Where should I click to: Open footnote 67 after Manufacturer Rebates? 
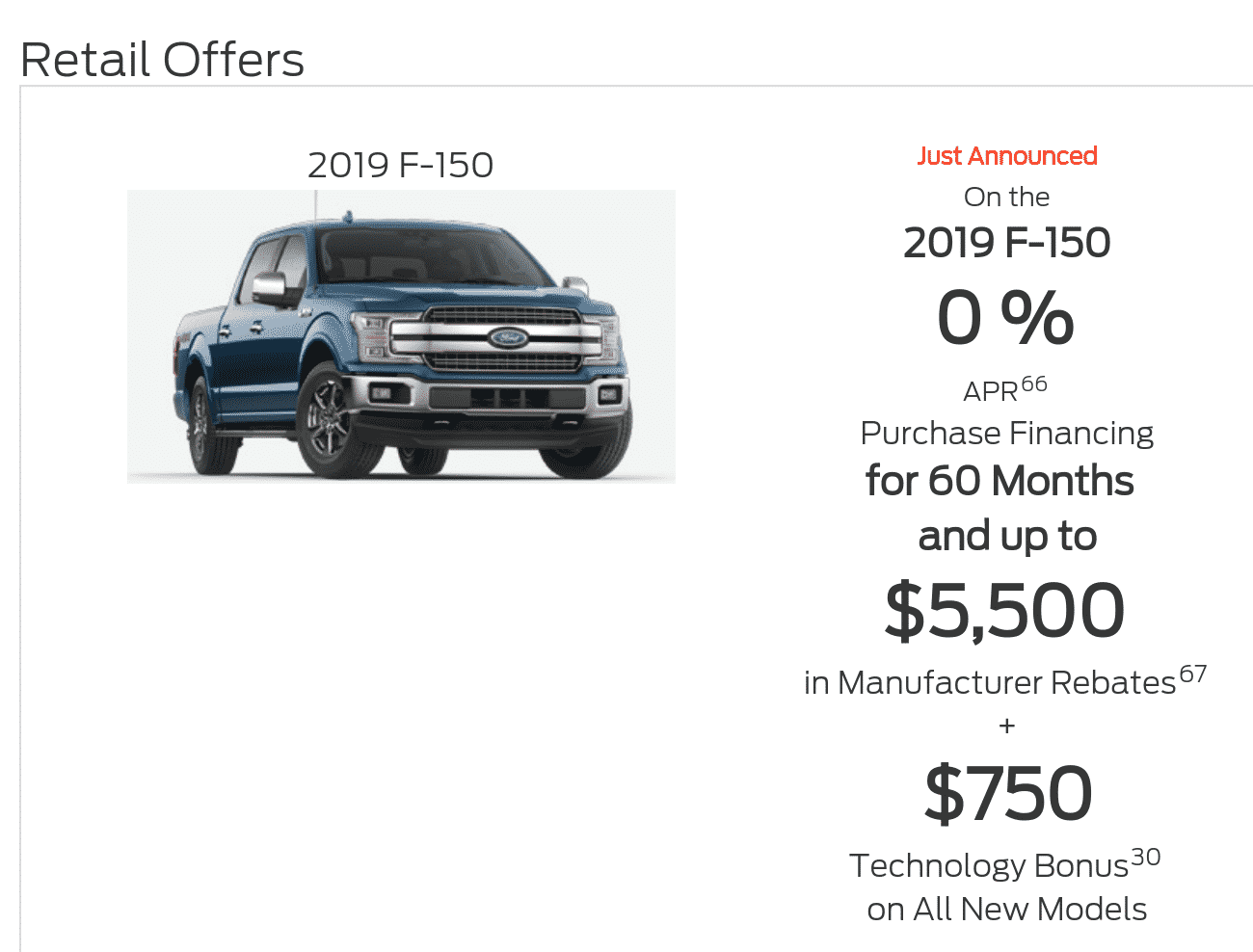[1193, 674]
